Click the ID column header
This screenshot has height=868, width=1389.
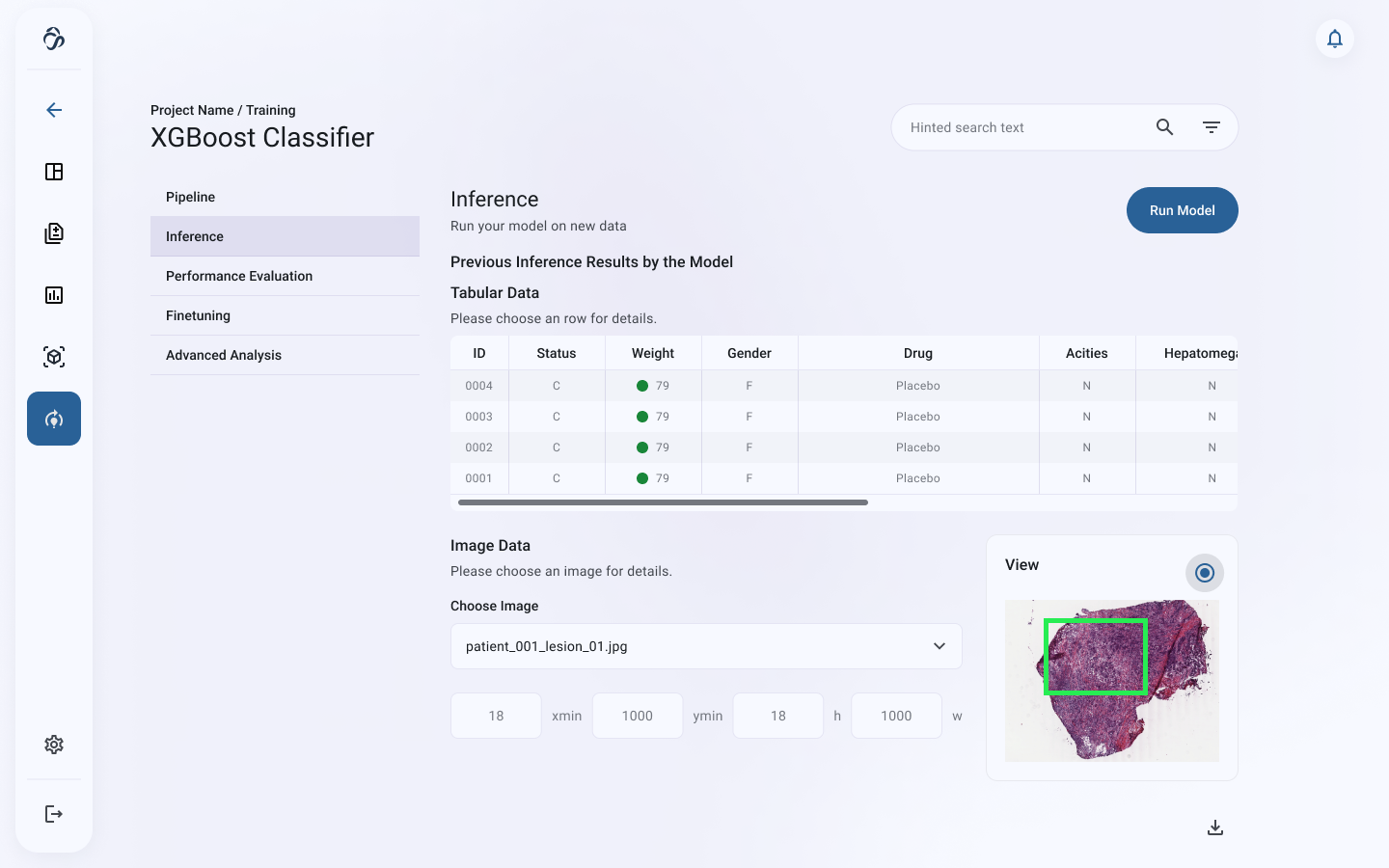[x=479, y=353]
